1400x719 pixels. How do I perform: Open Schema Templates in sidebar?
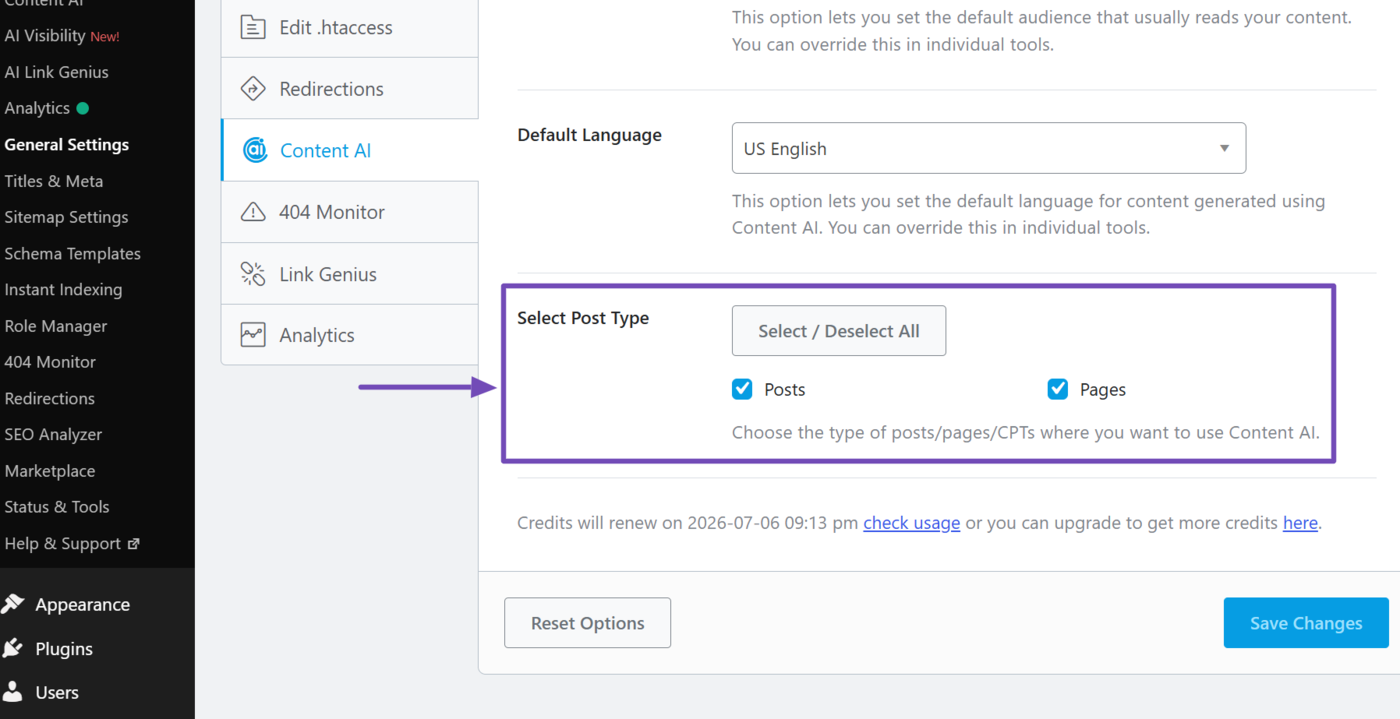coord(72,253)
